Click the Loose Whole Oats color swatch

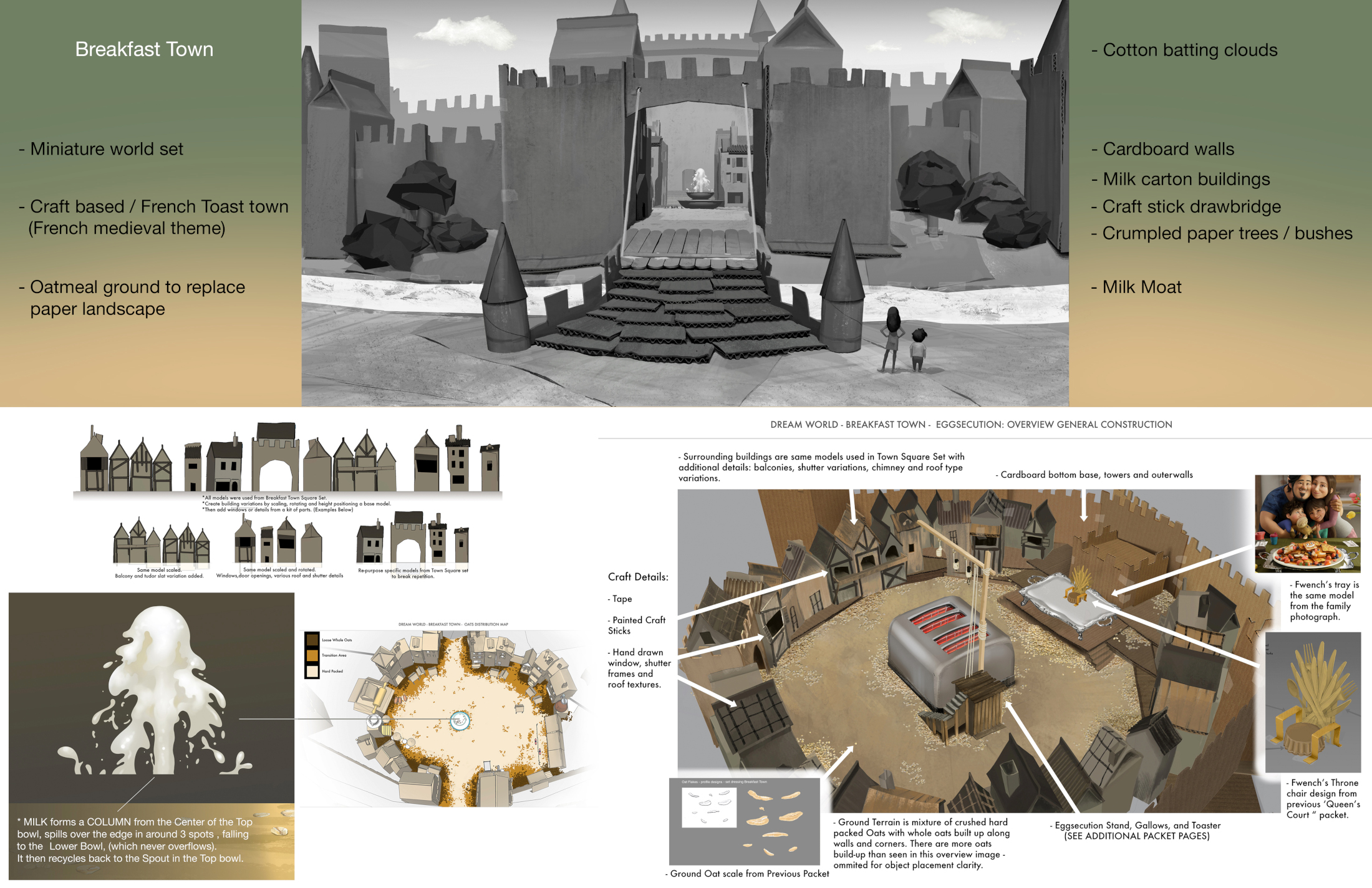pos(312,640)
